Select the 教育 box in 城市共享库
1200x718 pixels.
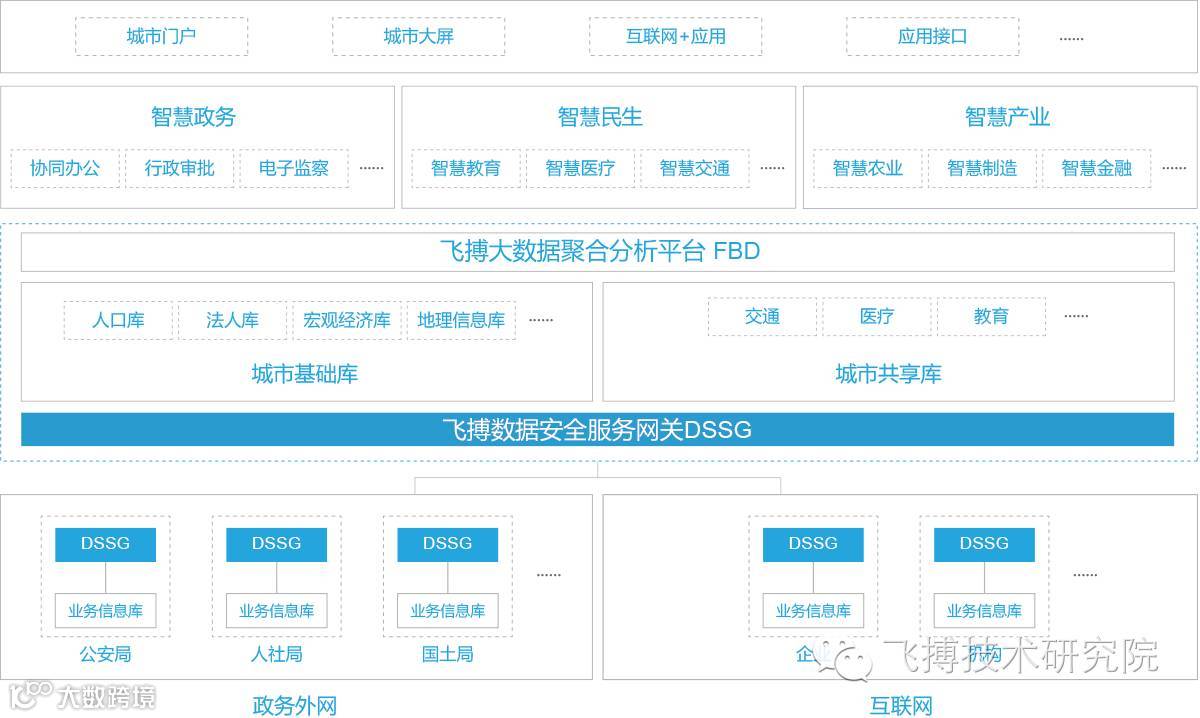(991, 316)
